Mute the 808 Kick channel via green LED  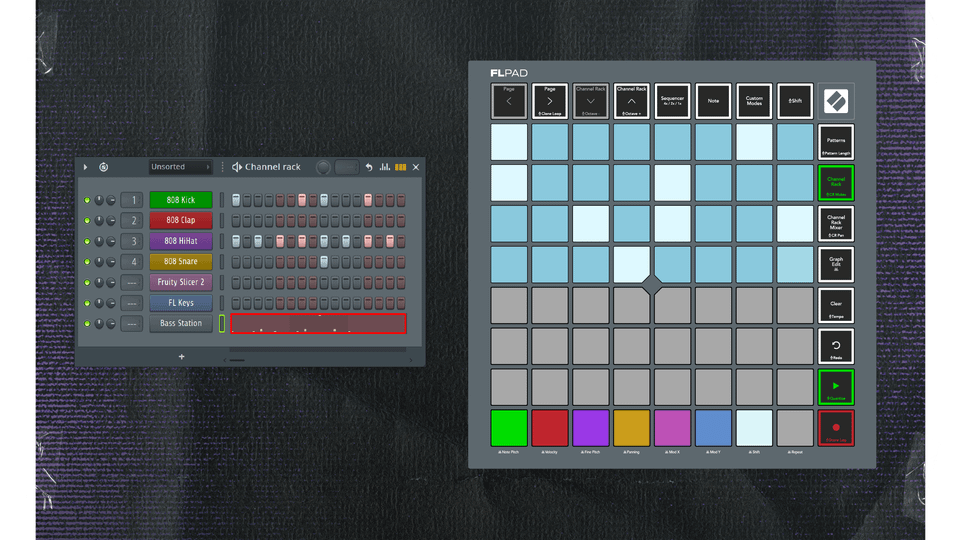87,200
